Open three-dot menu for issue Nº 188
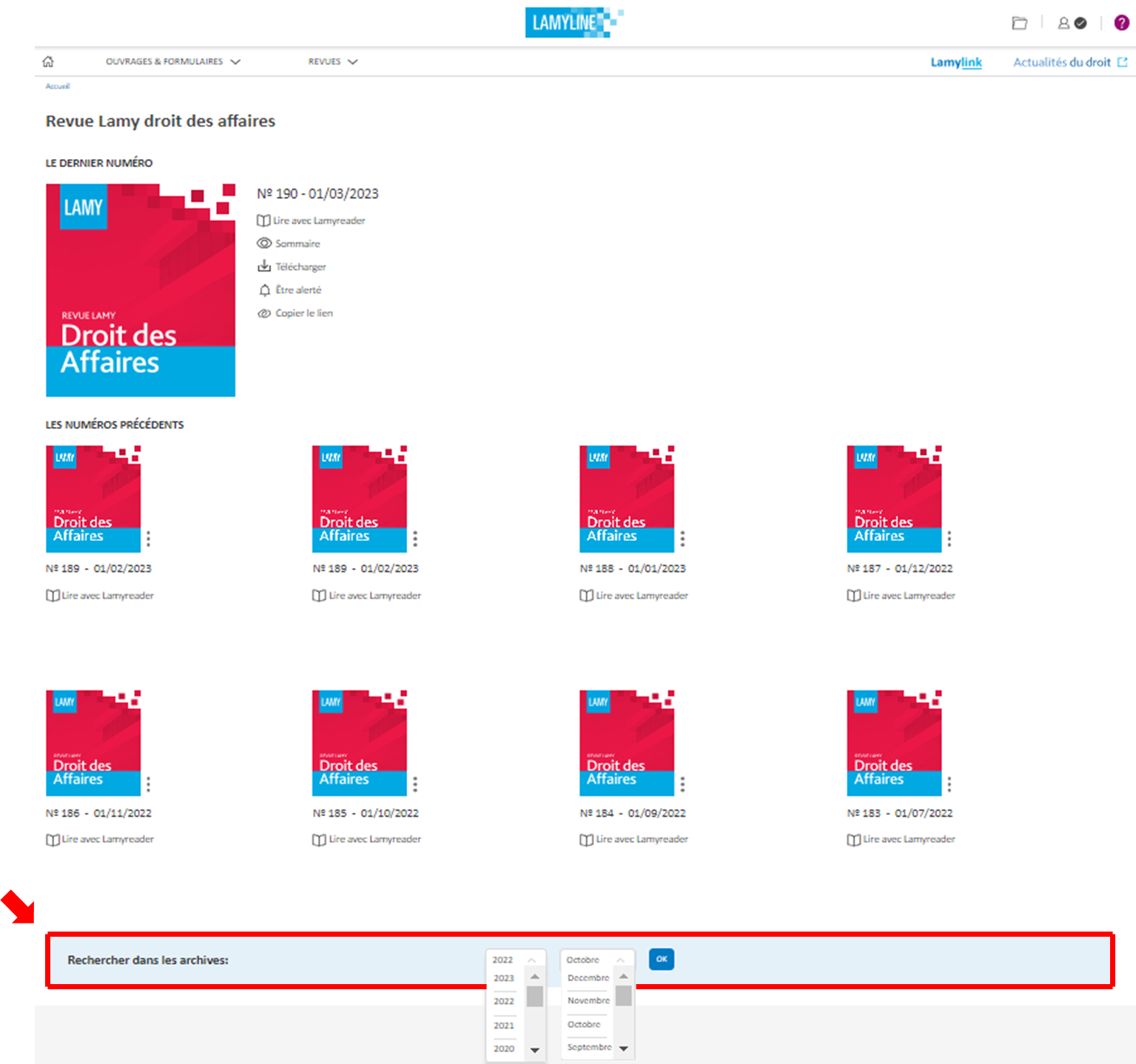Viewport: 1136px width, 1064px height. (x=682, y=539)
